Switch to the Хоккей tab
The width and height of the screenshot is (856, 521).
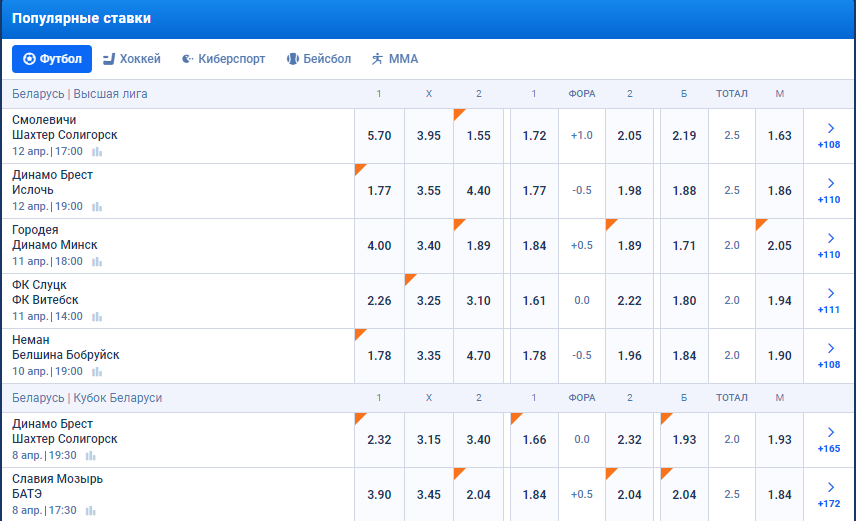click(131, 59)
